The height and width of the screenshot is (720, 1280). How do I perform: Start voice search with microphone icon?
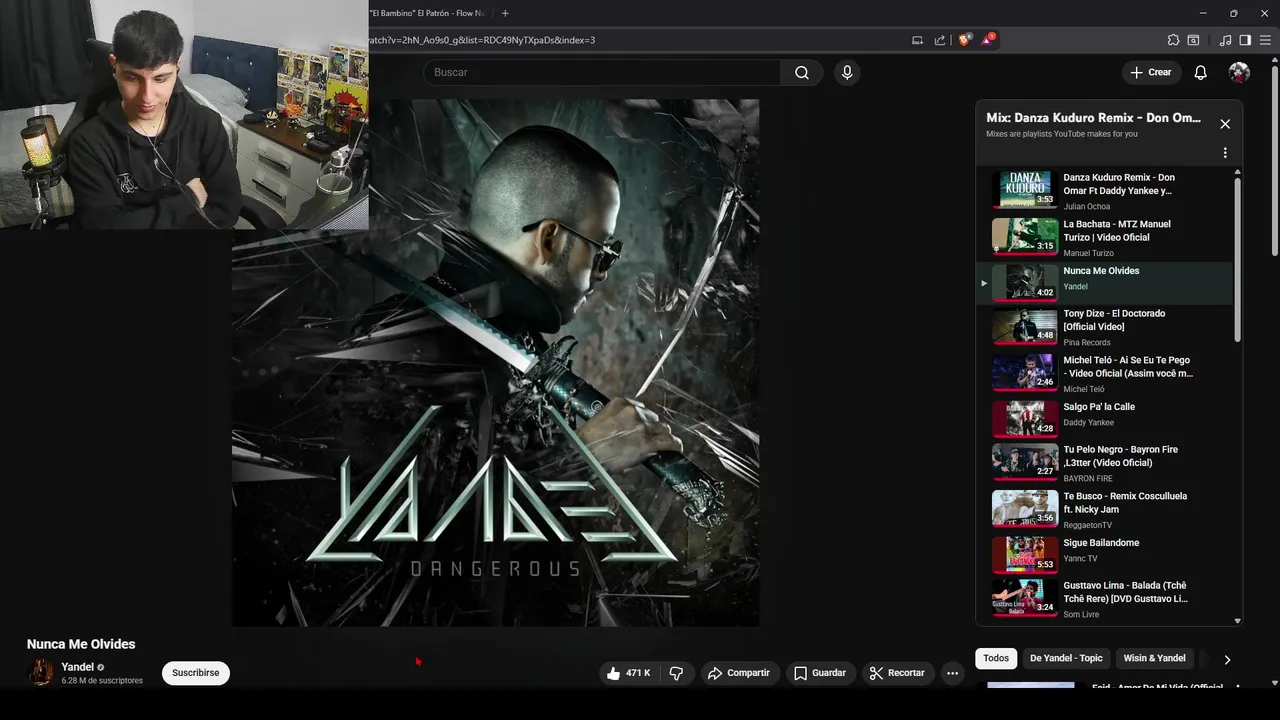847,72
